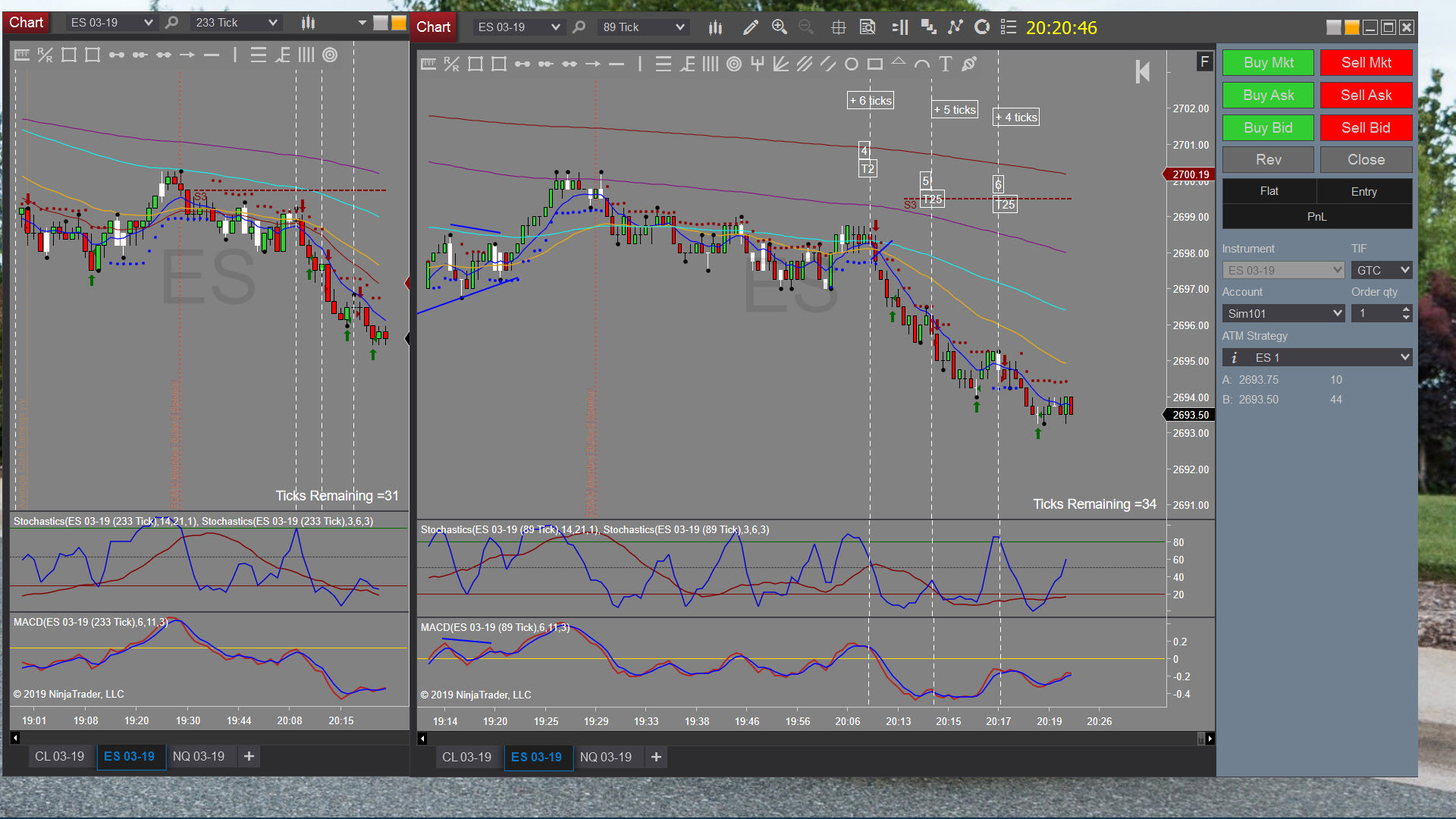
Task: Switch to CL 03-19 tab in right chart
Action: [x=466, y=757]
